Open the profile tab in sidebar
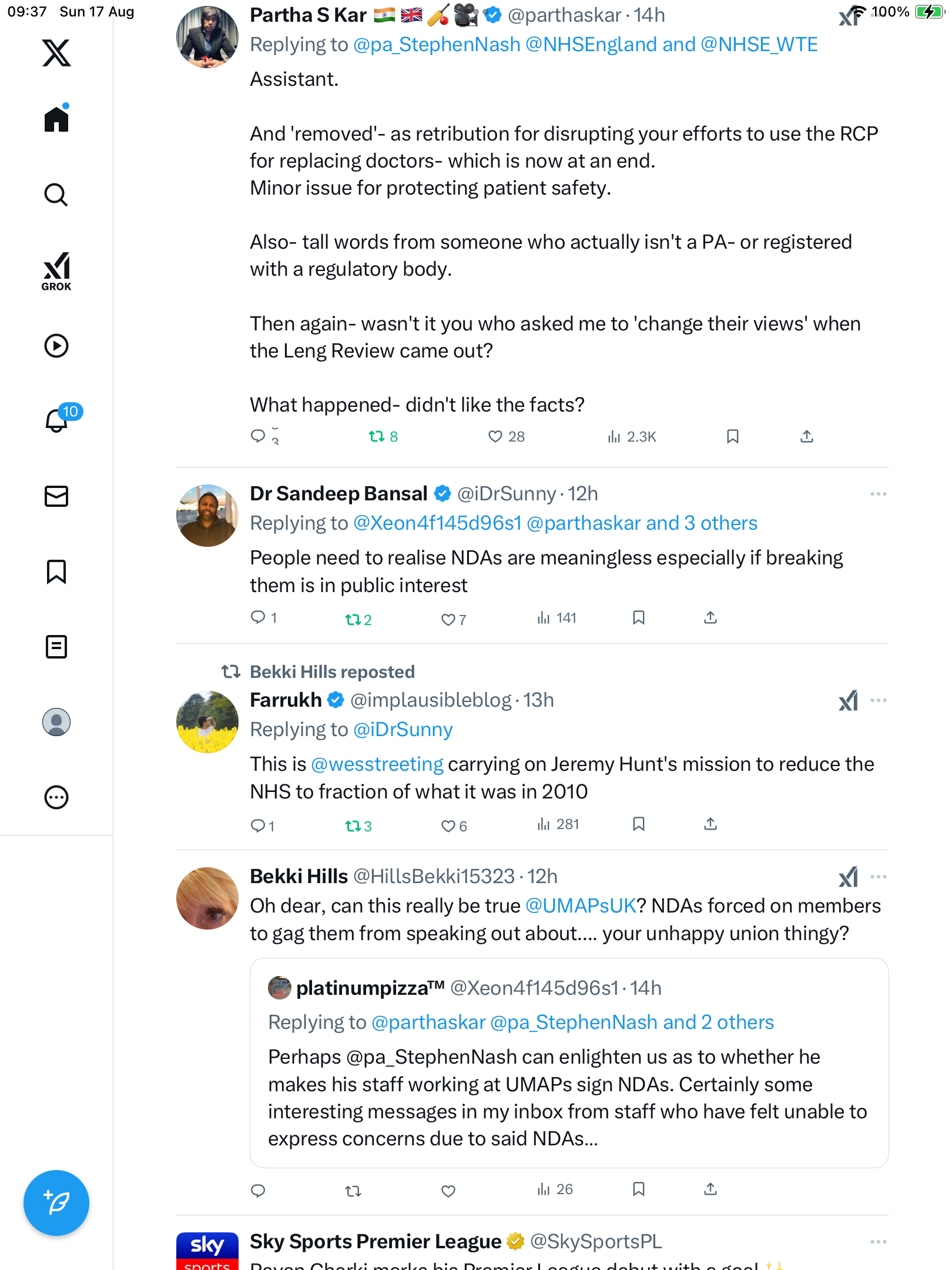Screen dimensions: 952x1270 (x=56, y=722)
